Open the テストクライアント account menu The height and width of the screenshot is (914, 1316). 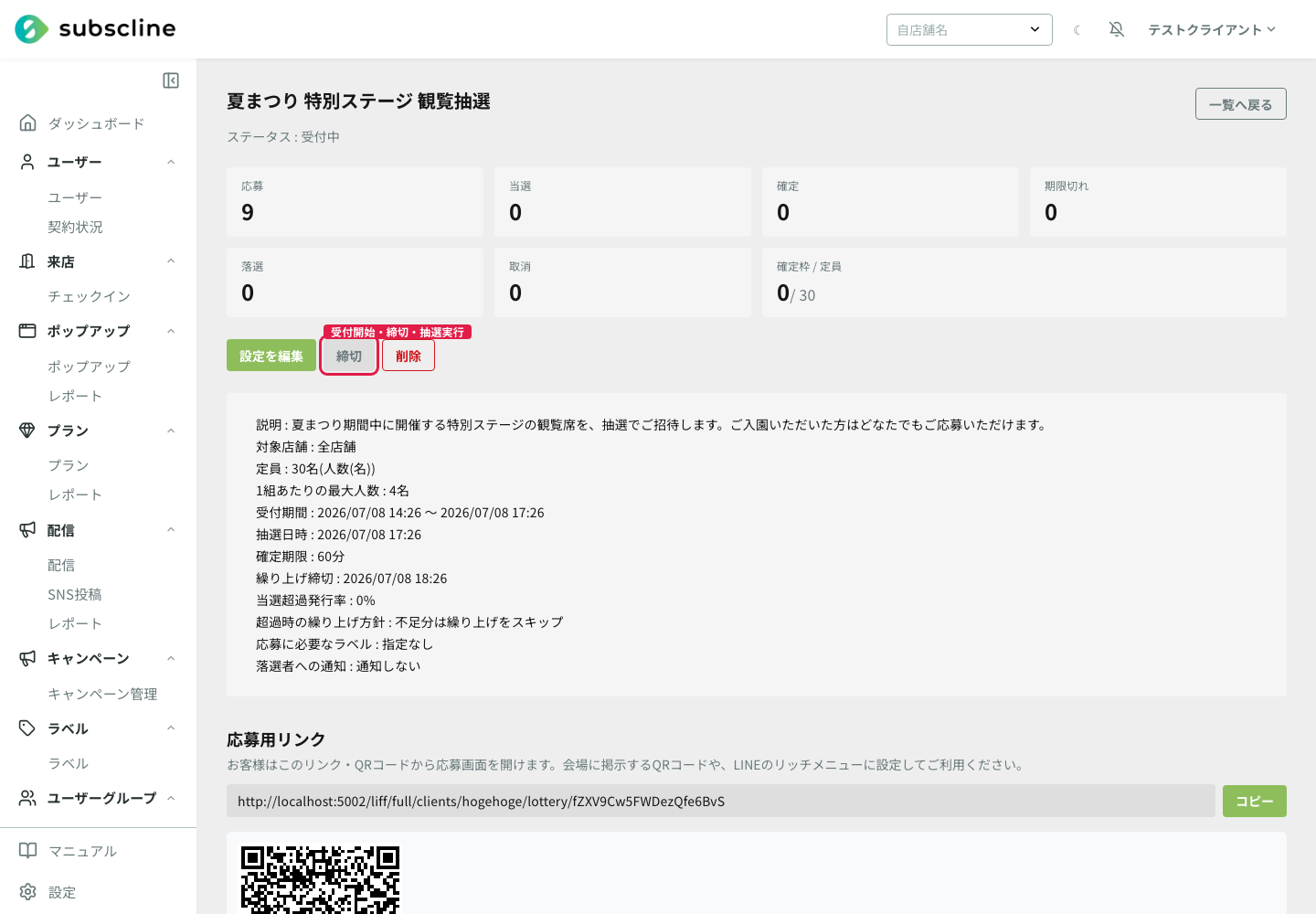[x=1212, y=30]
